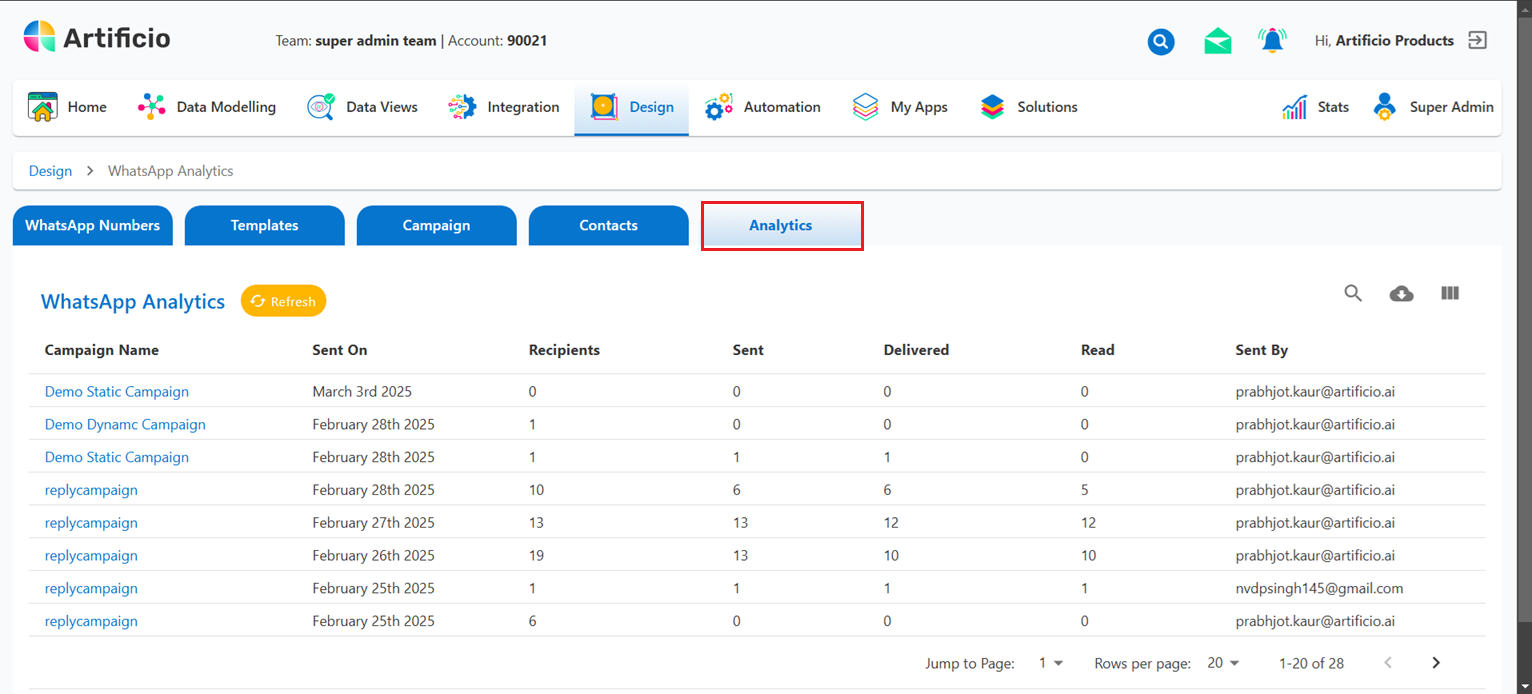Click the sign-out icon next to Artificio Products
The image size is (1532, 694).
pos(1477,40)
